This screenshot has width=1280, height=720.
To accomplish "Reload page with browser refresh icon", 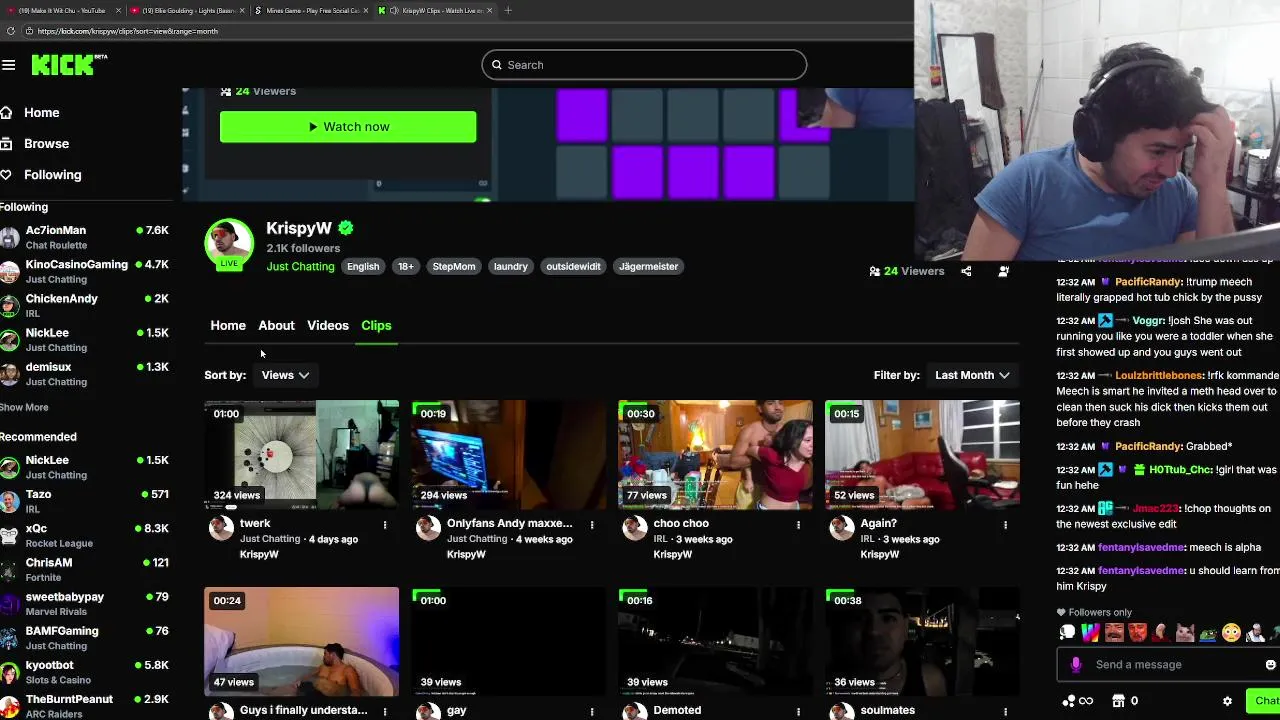I will click(x=11, y=31).
